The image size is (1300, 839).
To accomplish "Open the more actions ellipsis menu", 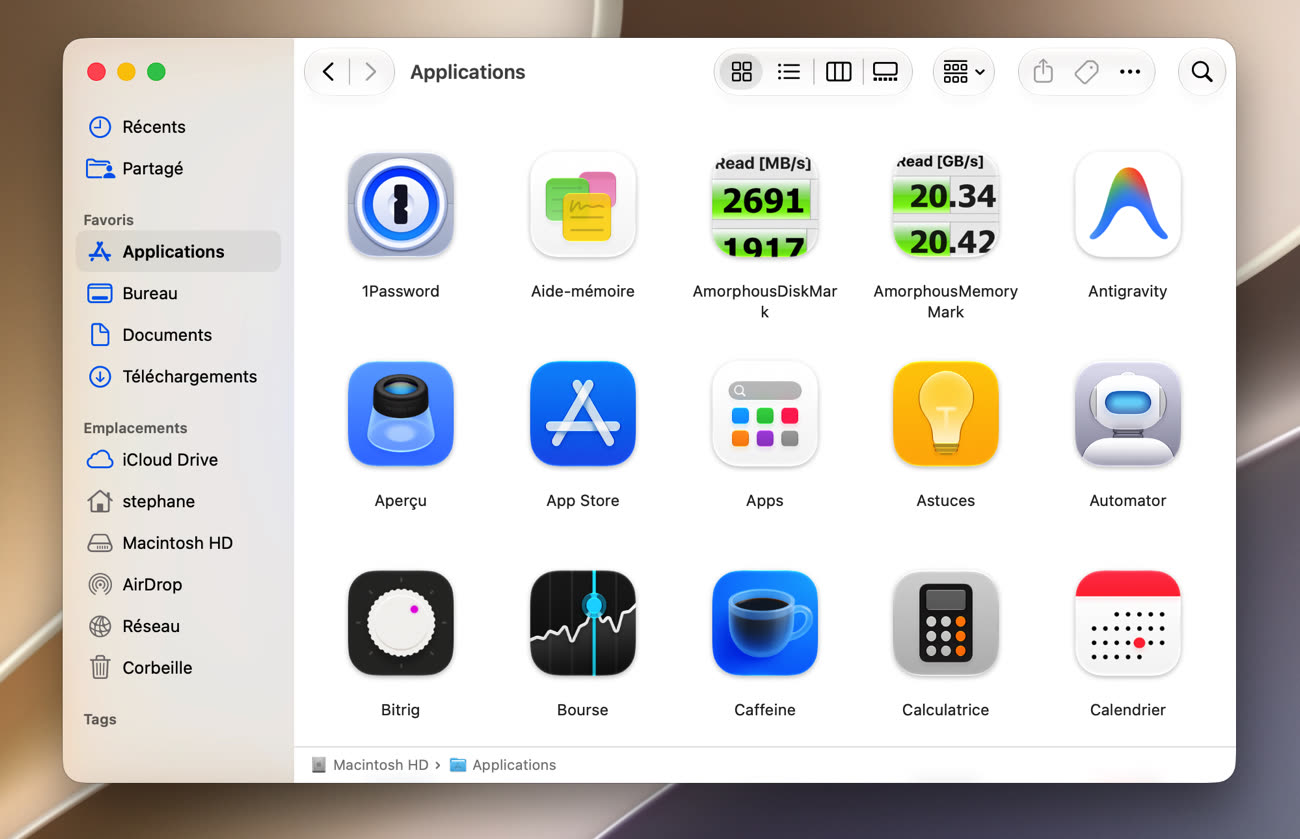I will click(x=1130, y=72).
